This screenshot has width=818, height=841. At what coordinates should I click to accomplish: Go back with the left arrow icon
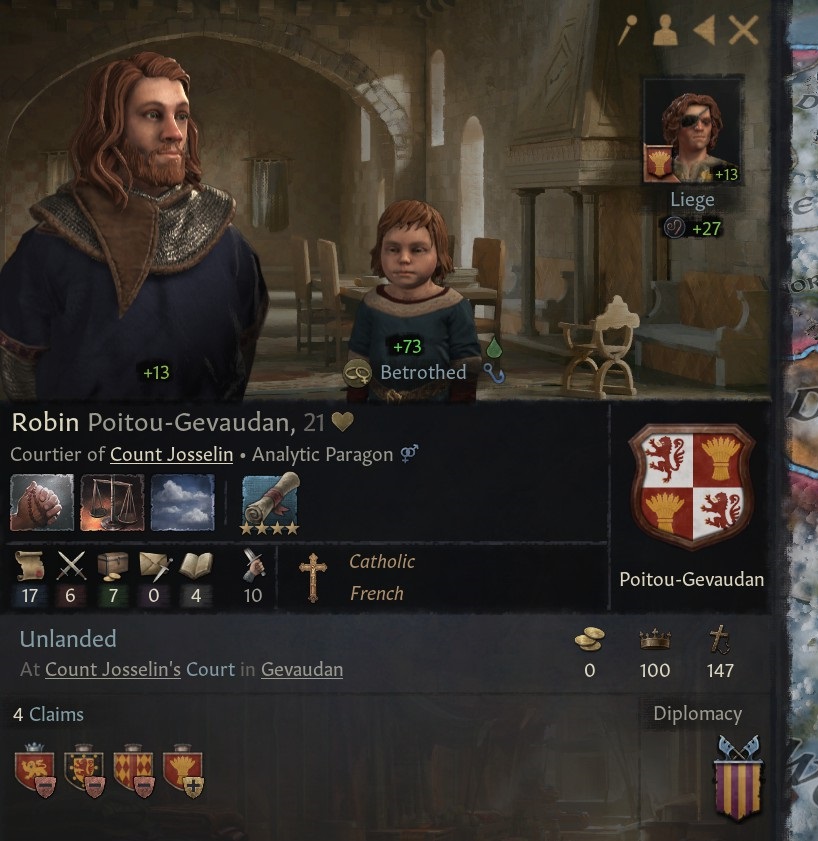point(704,29)
